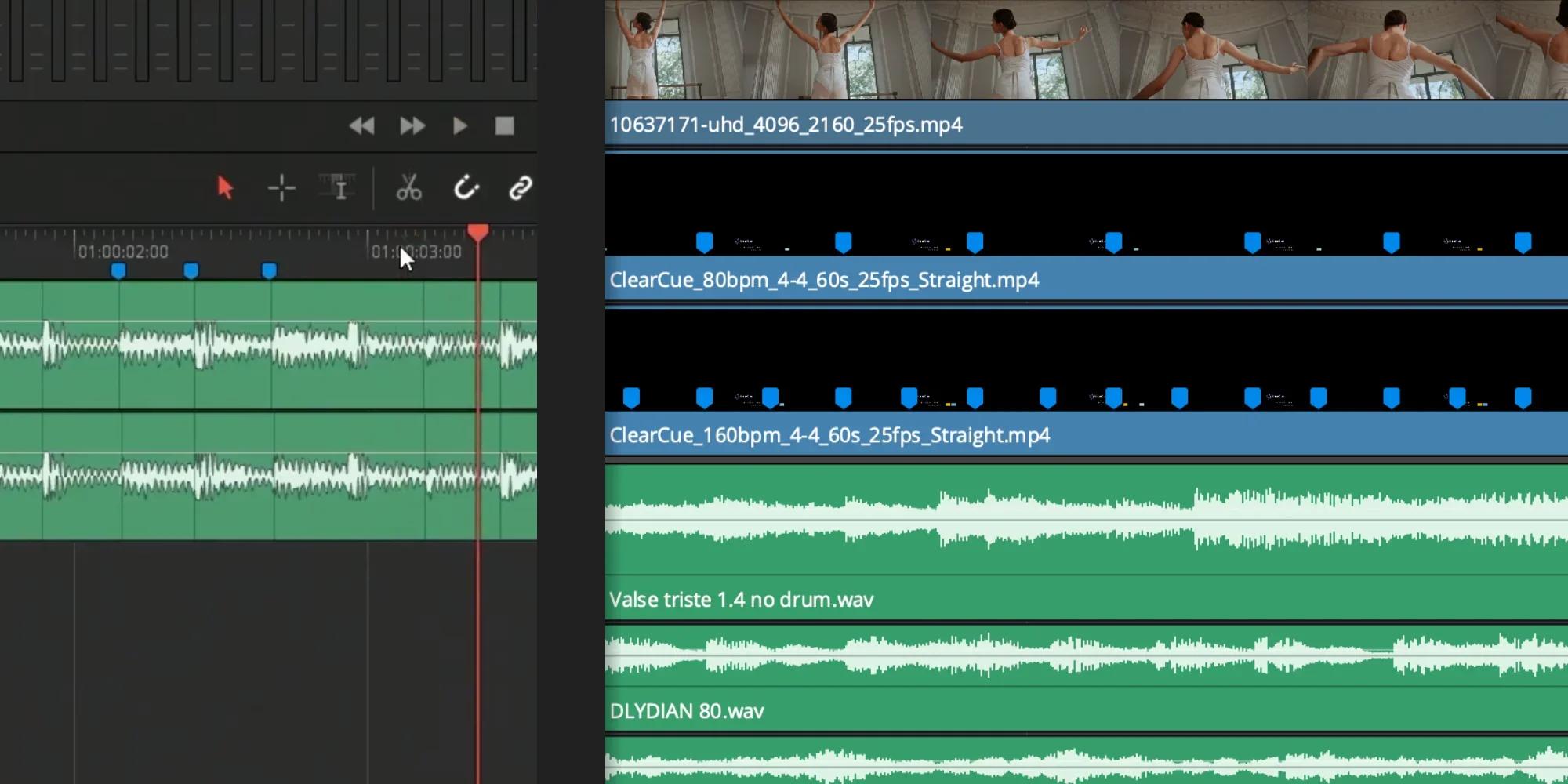This screenshot has height=784, width=1568.
Task: Click the 01:00:02:00 timecode on ruler
Action: pos(123,252)
